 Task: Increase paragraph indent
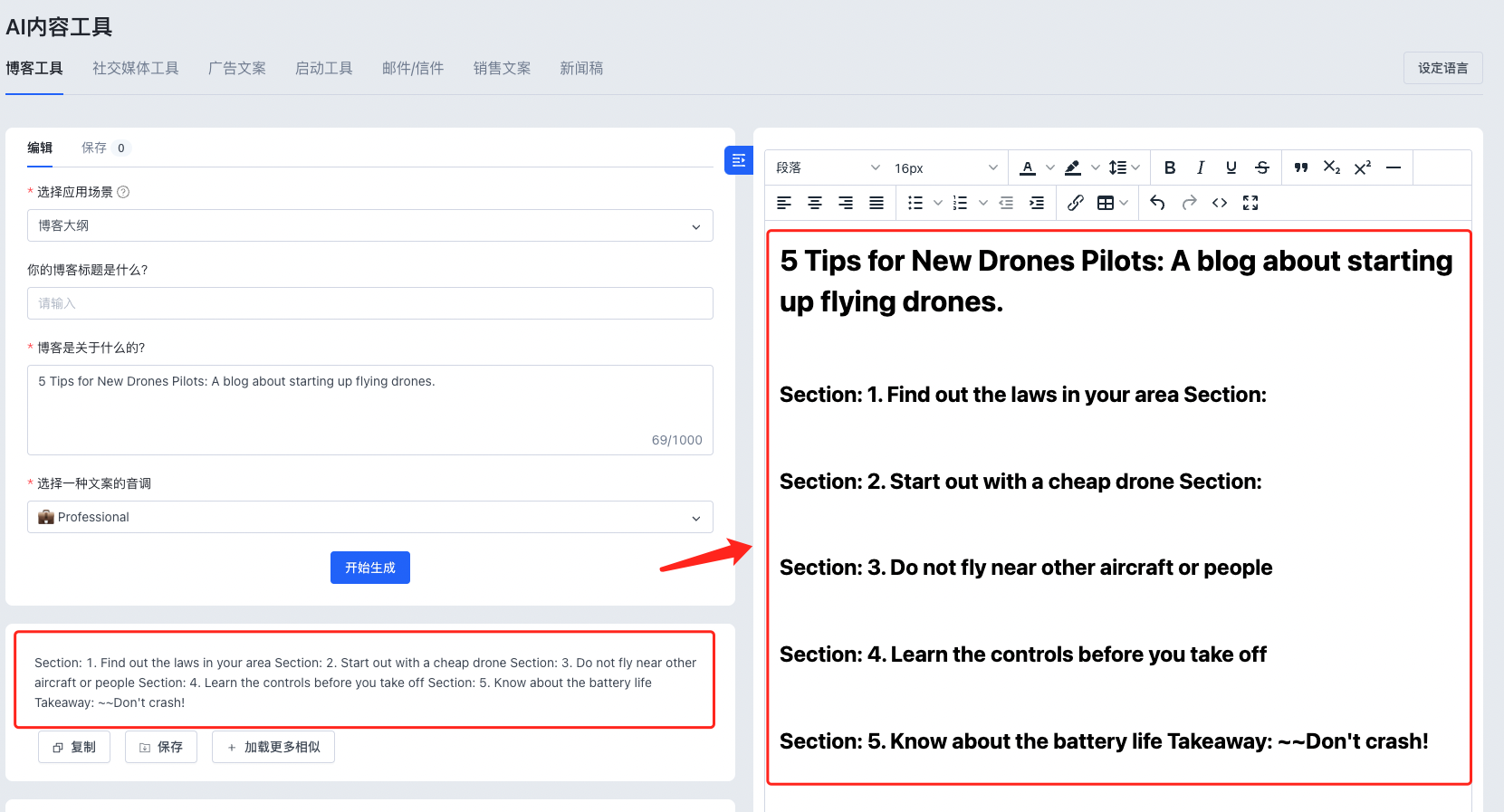(1037, 203)
